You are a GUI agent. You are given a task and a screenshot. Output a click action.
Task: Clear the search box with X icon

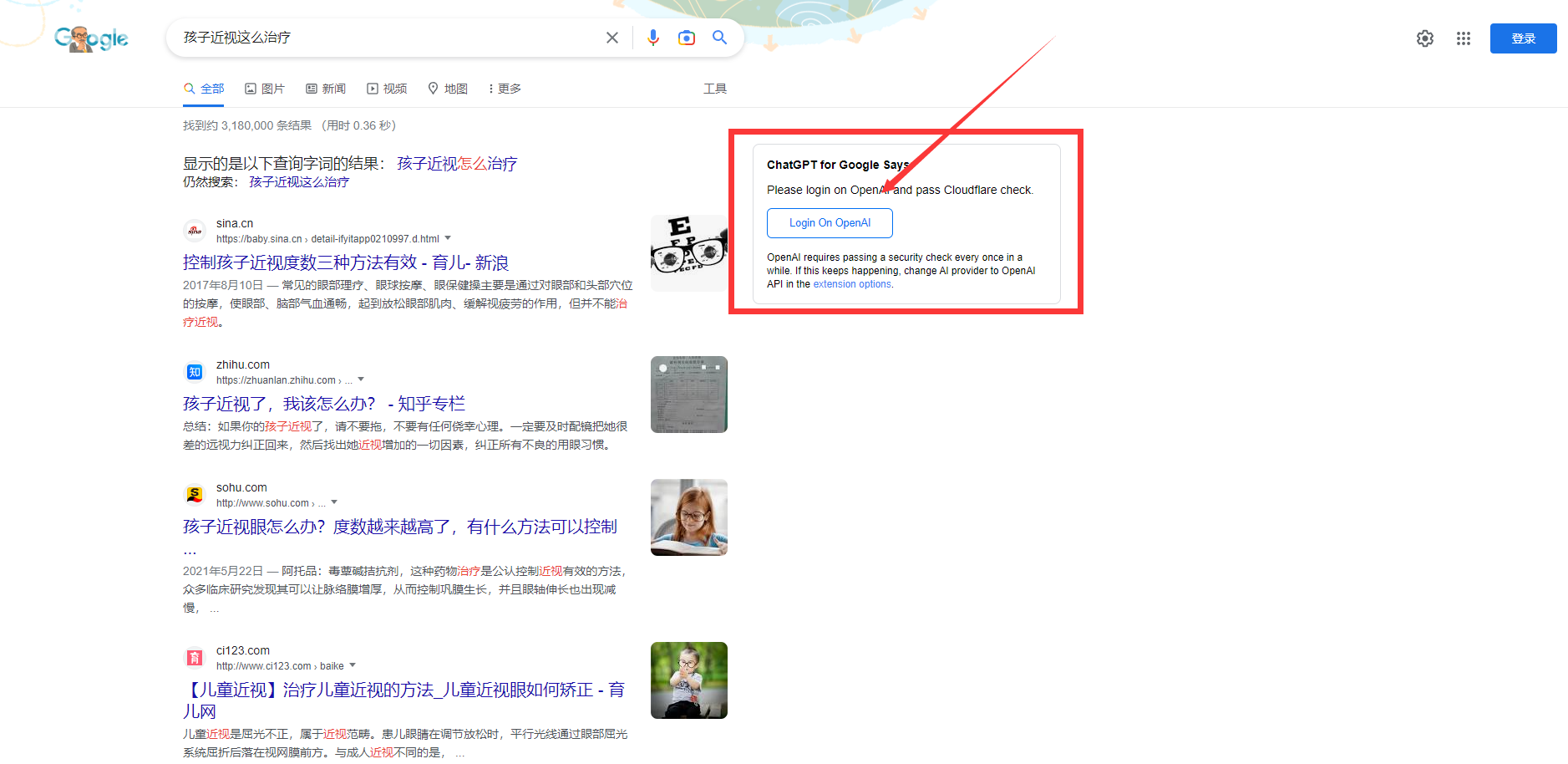[612, 38]
